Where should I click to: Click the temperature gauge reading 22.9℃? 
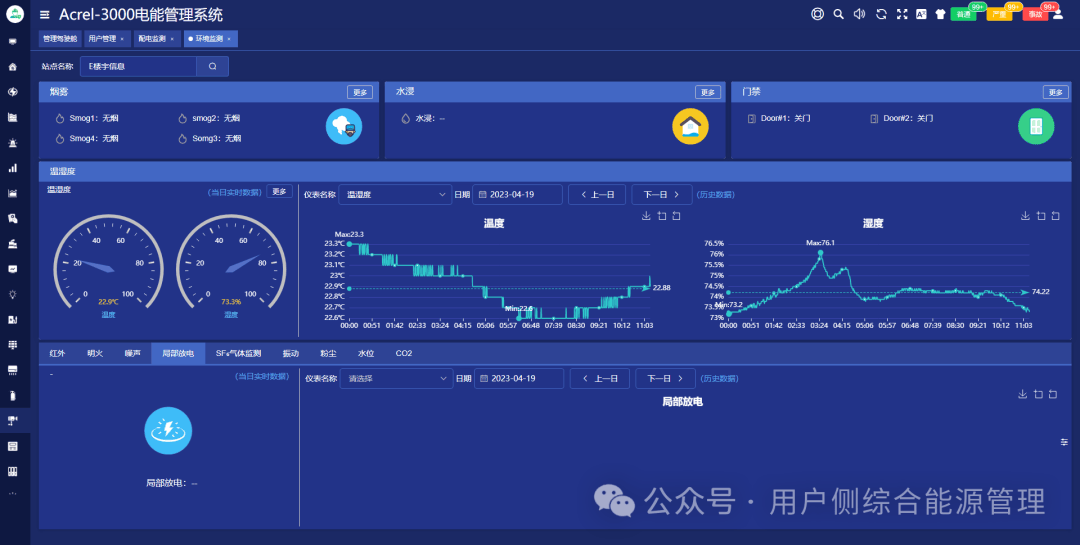coord(108,302)
